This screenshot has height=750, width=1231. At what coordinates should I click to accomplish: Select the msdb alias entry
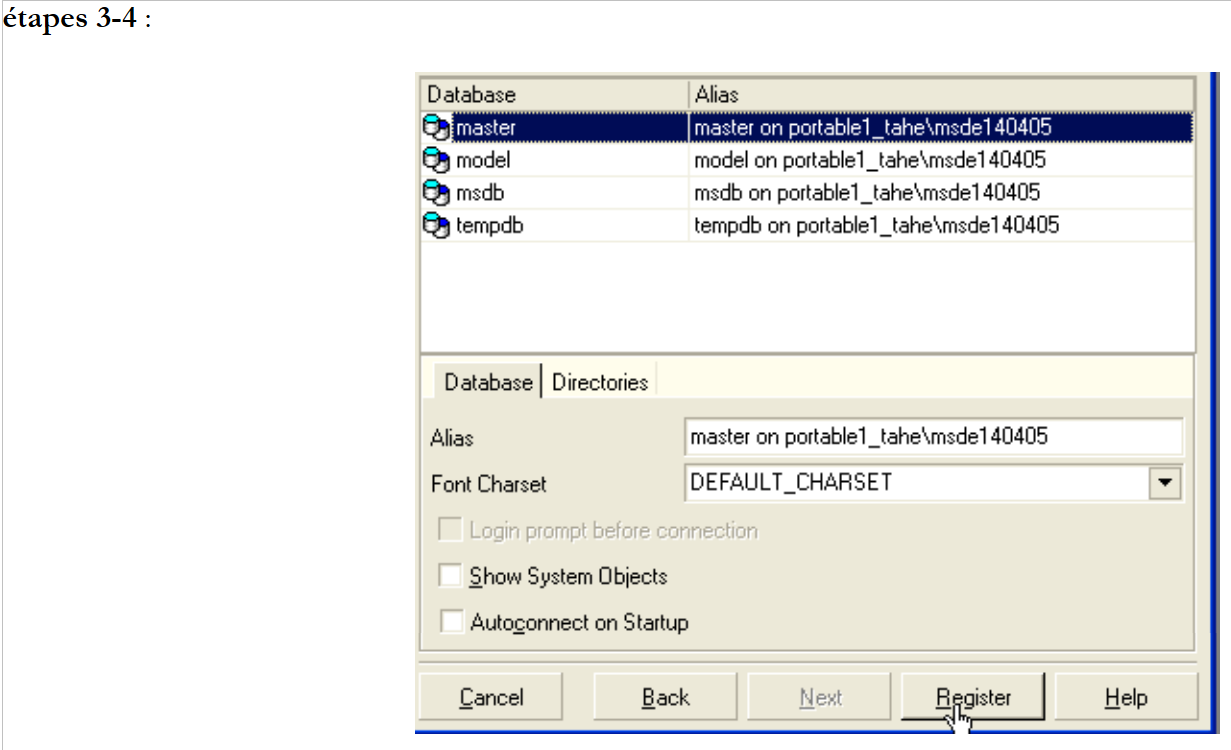(x=866, y=193)
